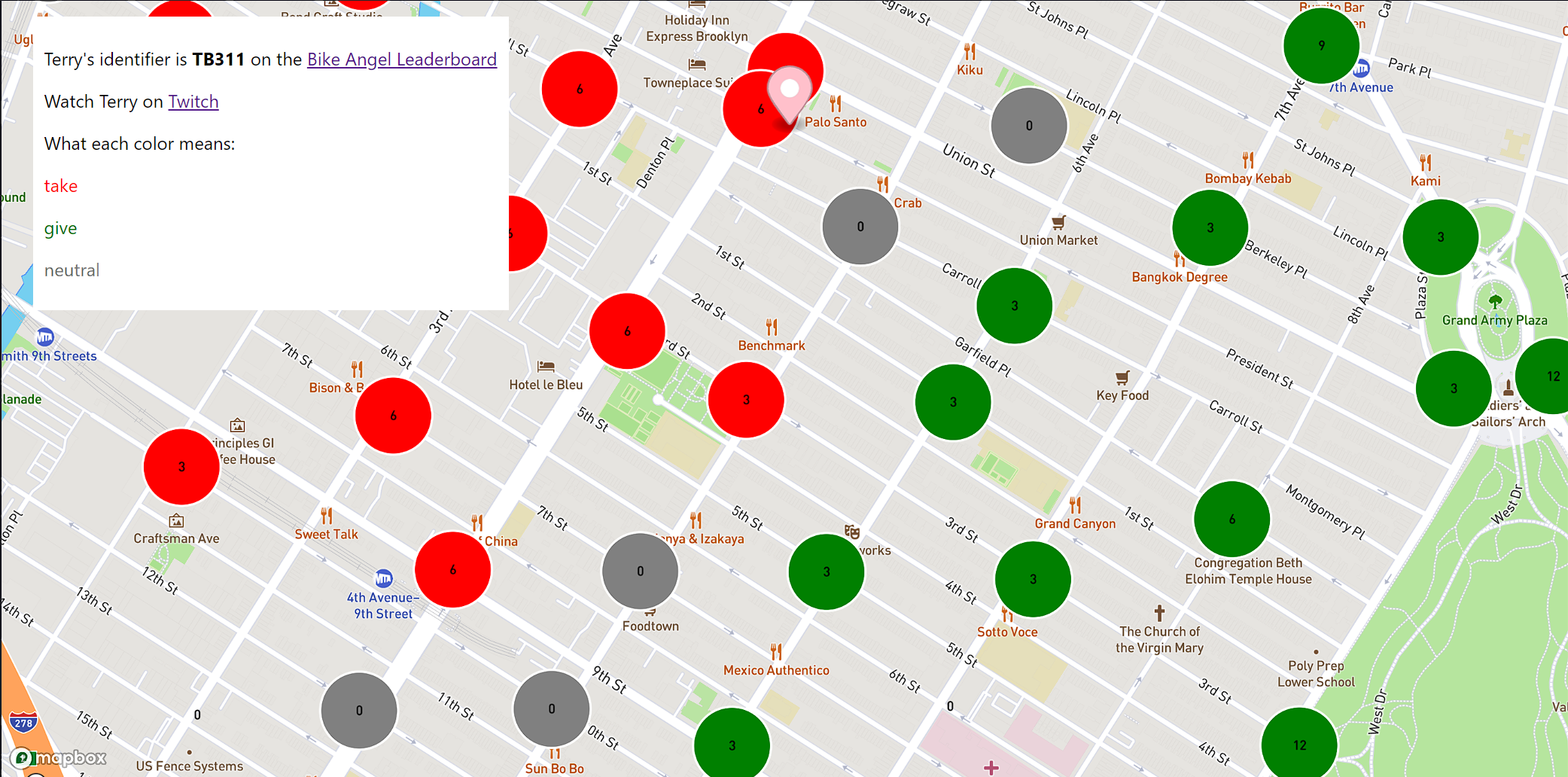1568x777 pixels.
Task: Click the 'Kami' restaurant label
Action: click(x=1426, y=181)
